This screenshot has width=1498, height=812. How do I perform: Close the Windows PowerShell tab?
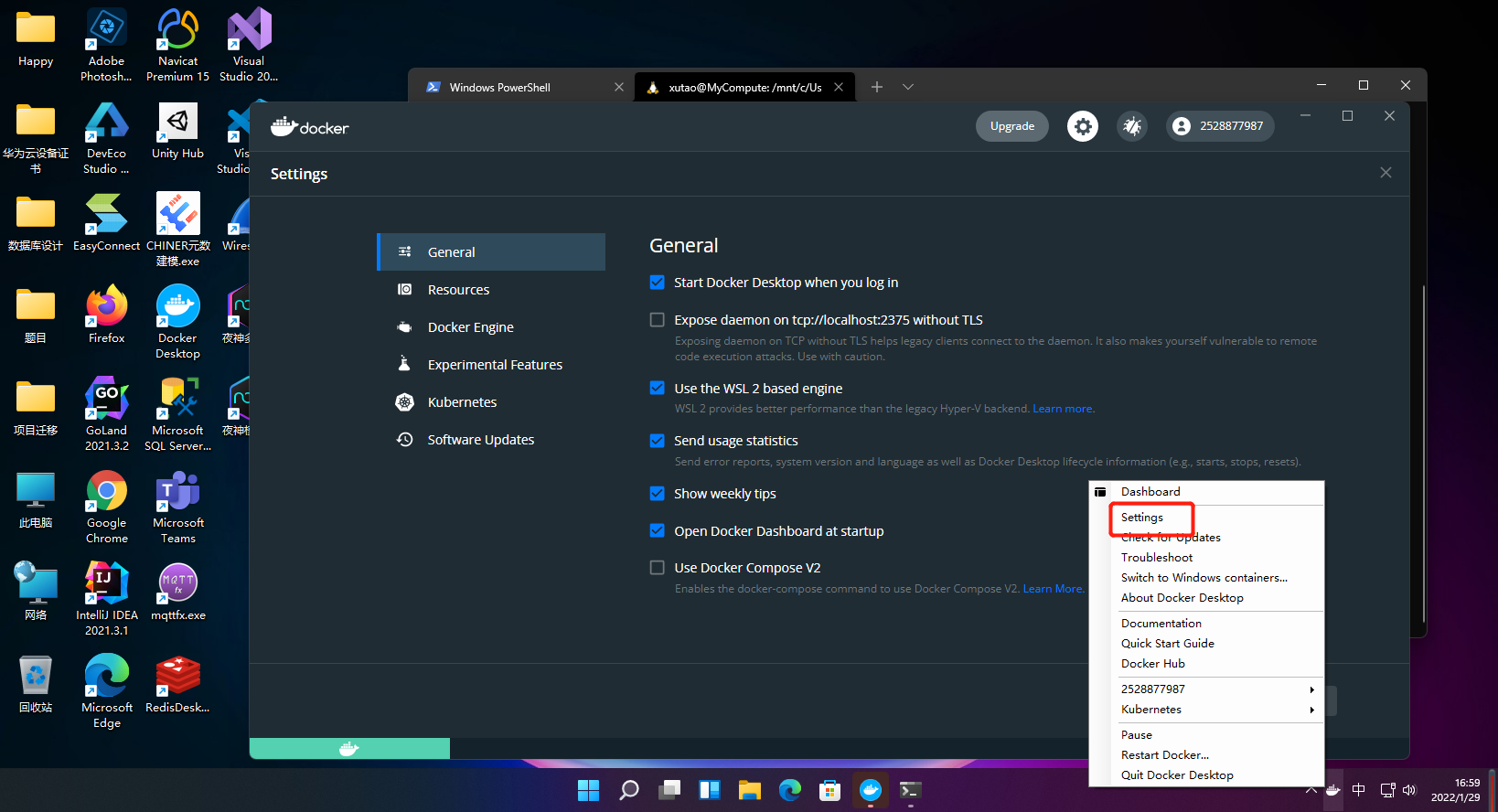[619, 87]
